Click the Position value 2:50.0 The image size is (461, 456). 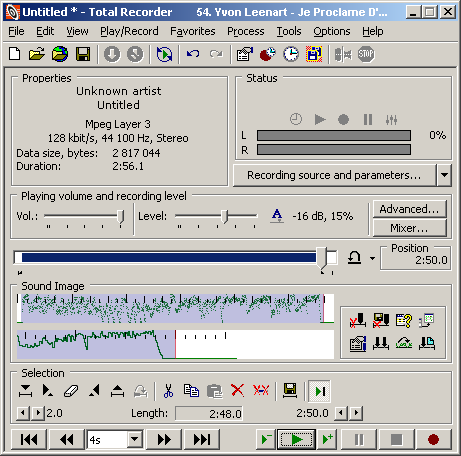coord(431,260)
